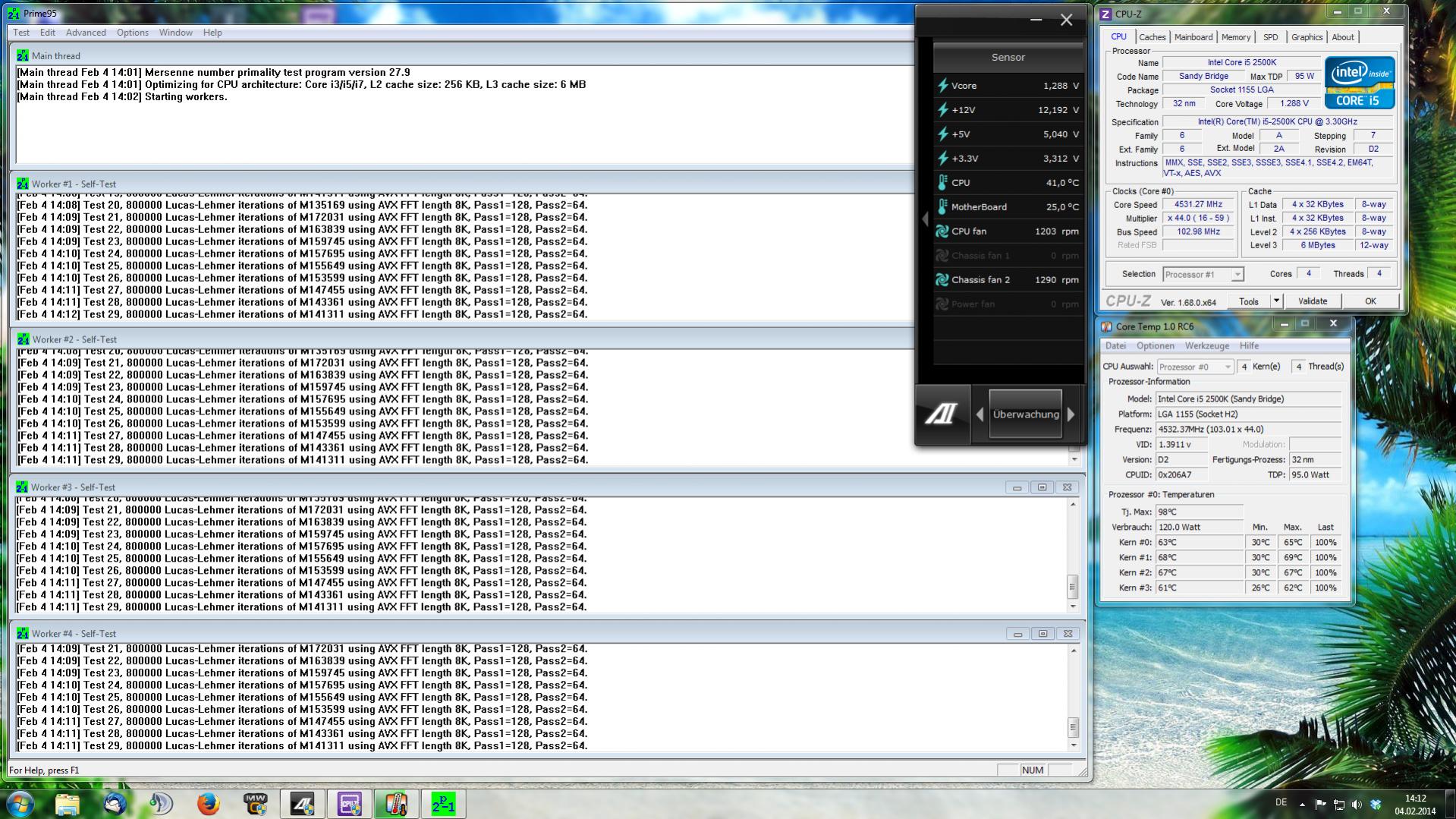Open the AI Suite main logo button
This screenshot has height=819, width=1456.
pyautogui.click(x=942, y=414)
